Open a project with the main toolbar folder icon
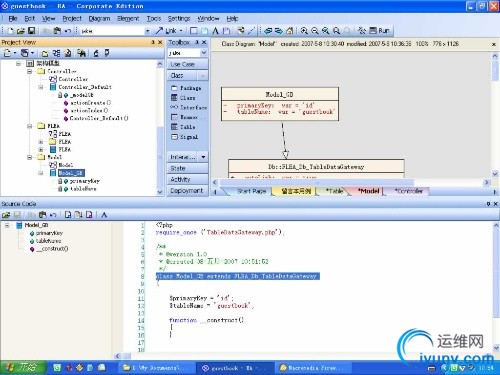 [21, 31]
